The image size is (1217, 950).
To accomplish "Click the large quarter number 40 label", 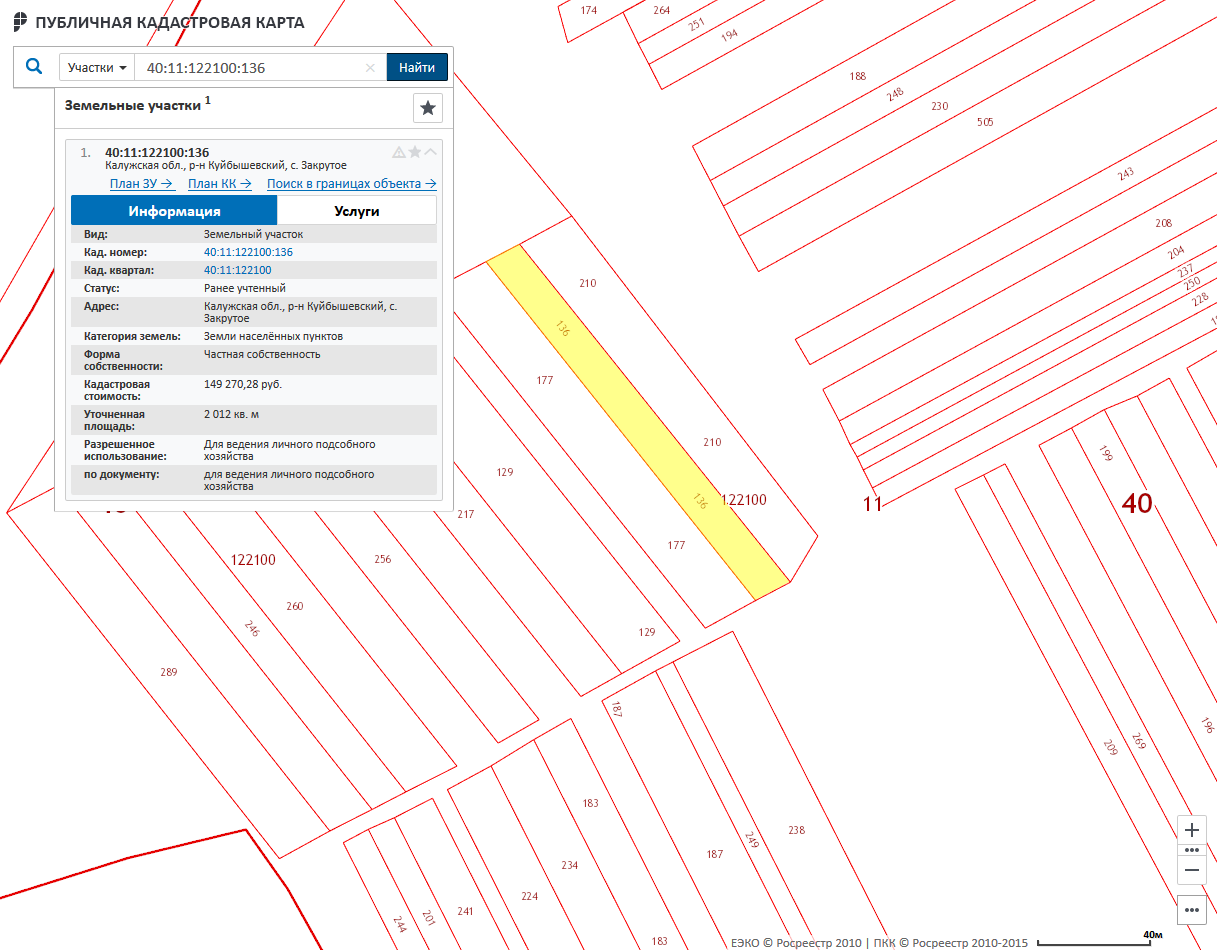I will 1137,503.
